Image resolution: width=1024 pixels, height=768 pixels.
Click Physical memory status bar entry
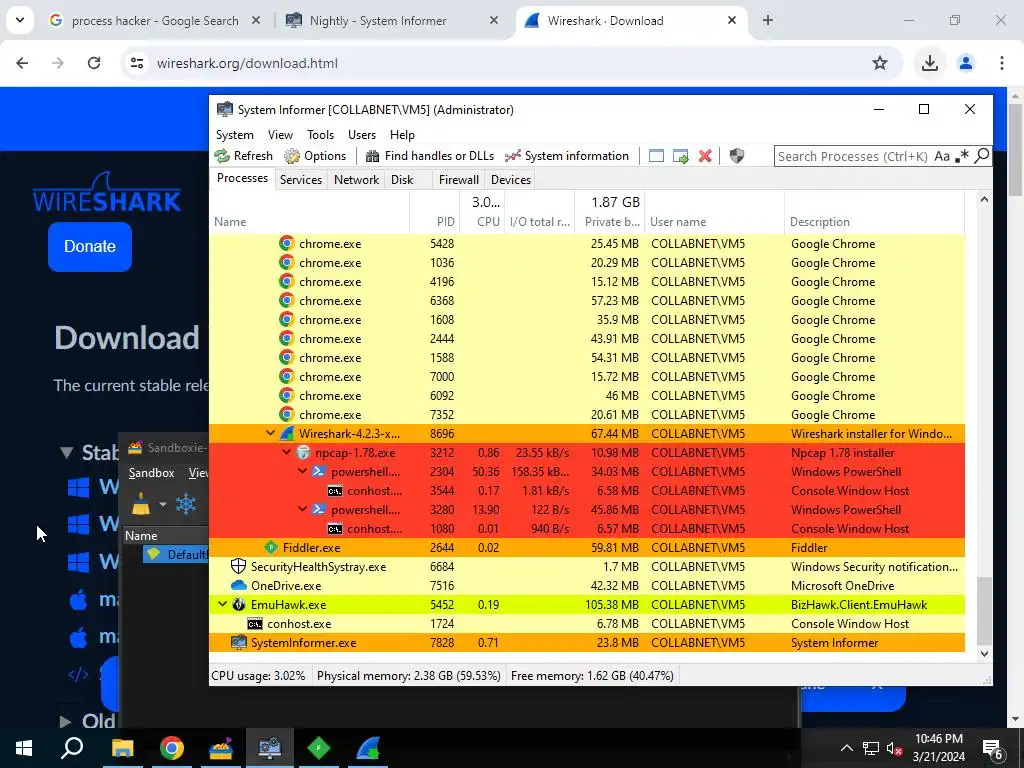click(x=409, y=676)
